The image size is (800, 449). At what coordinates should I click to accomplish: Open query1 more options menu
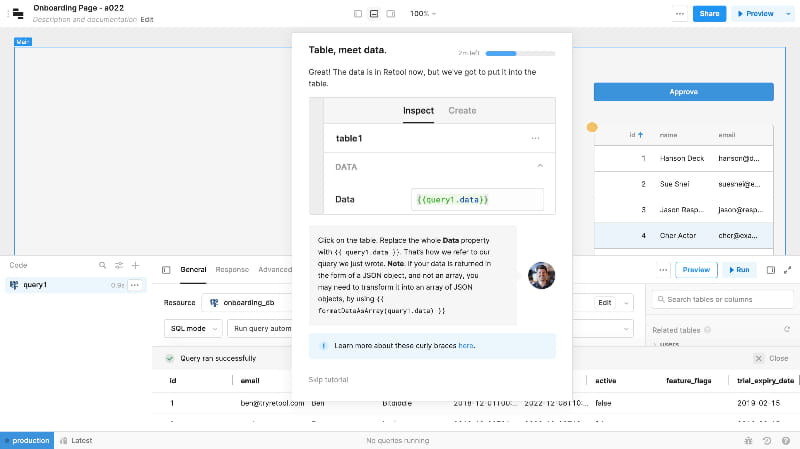pyautogui.click(x=135, y=285)
